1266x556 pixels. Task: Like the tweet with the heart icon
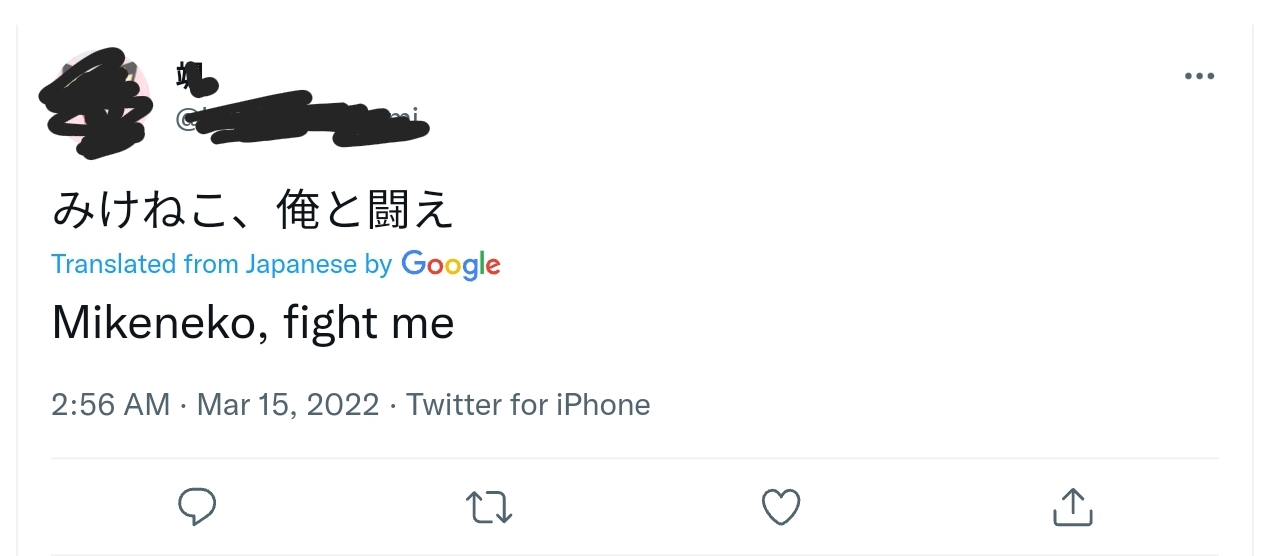pos(781,507)
